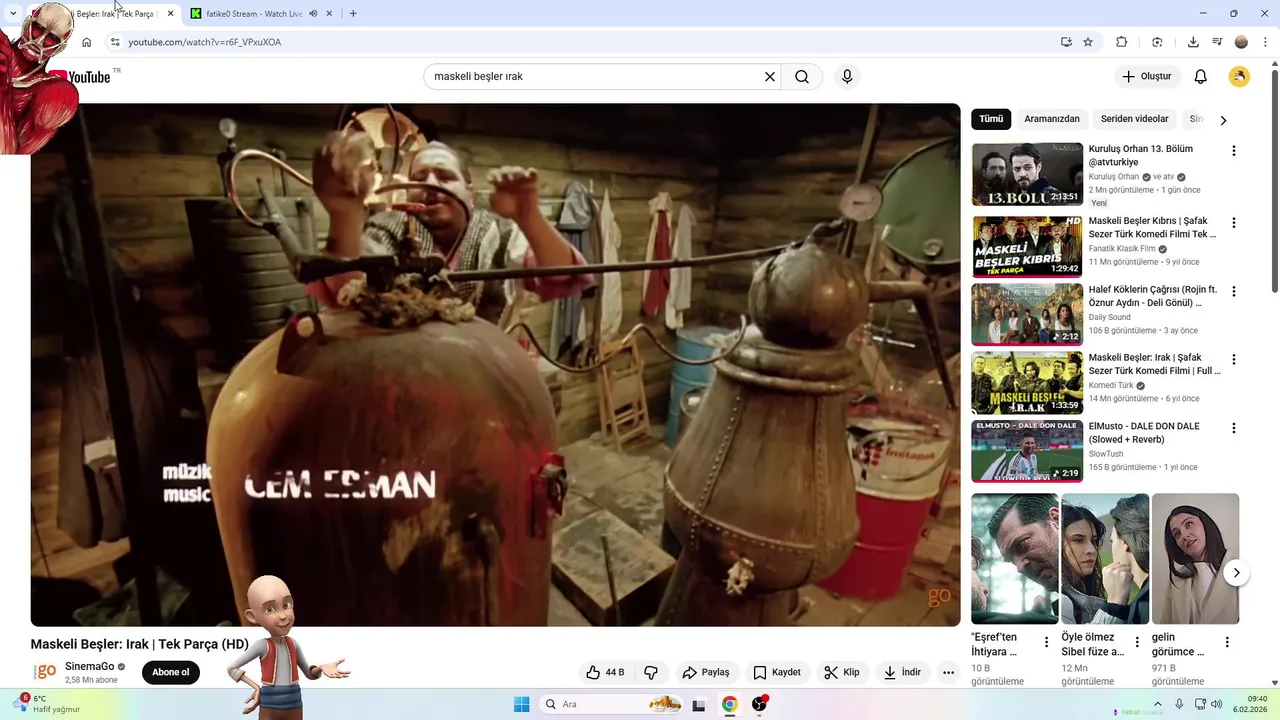Click the Komedi Türk channel name
The height and width of the screenshot is (720, 1280).
[x=1111, y=385]
